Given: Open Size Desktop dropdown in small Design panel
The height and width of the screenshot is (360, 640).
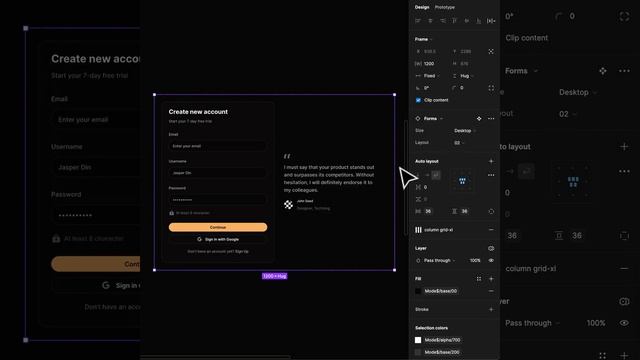Looking at the screenshot, I should coord(465,131).
